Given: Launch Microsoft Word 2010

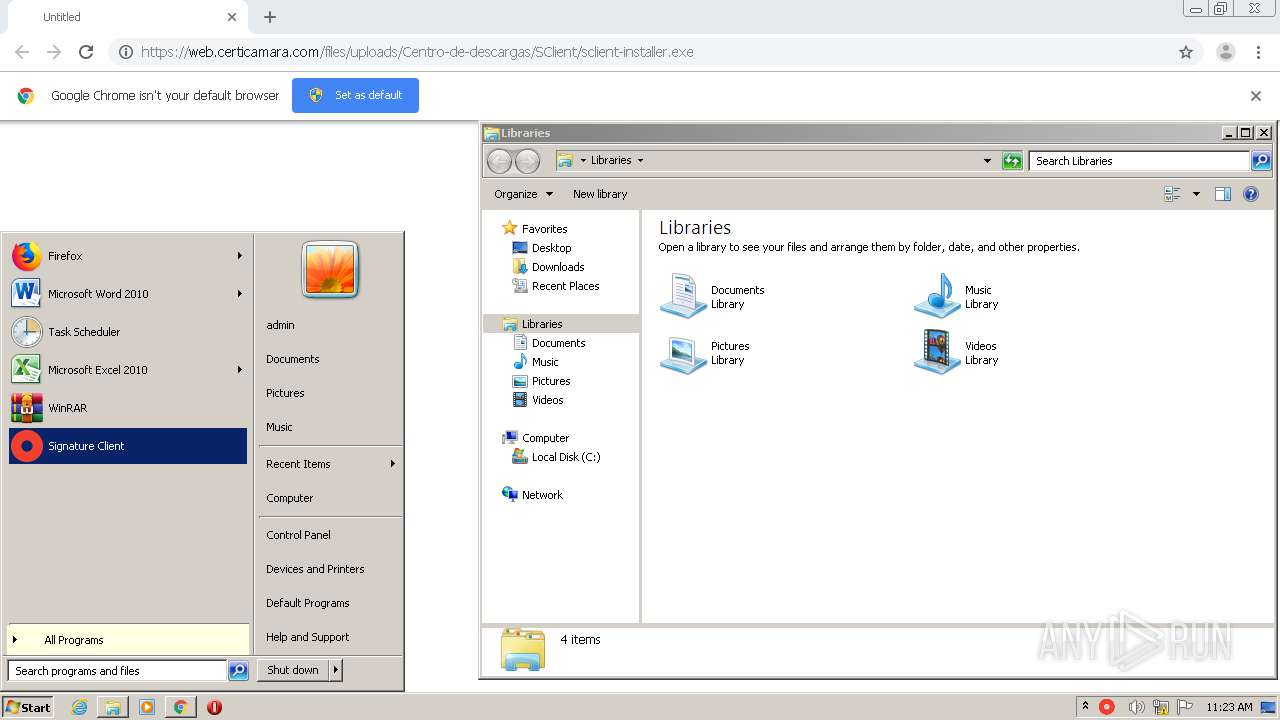Looking at the screenshot, I should click(128, 294).
